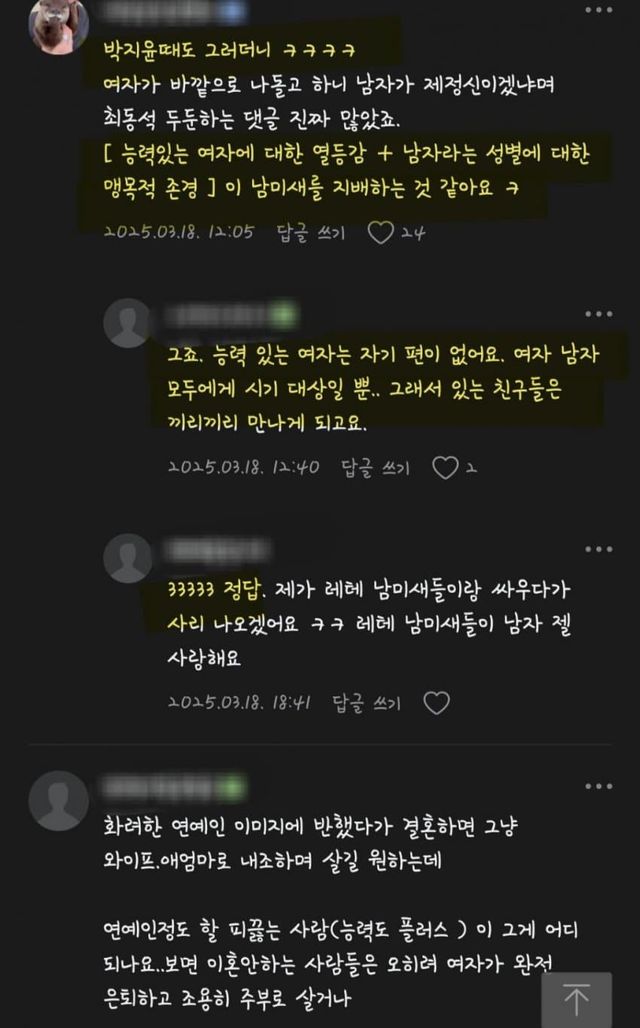Open the more-options dots for the 12:40 reply
The width and height of the screenshot is (640, 1028).
coord(599,314)
